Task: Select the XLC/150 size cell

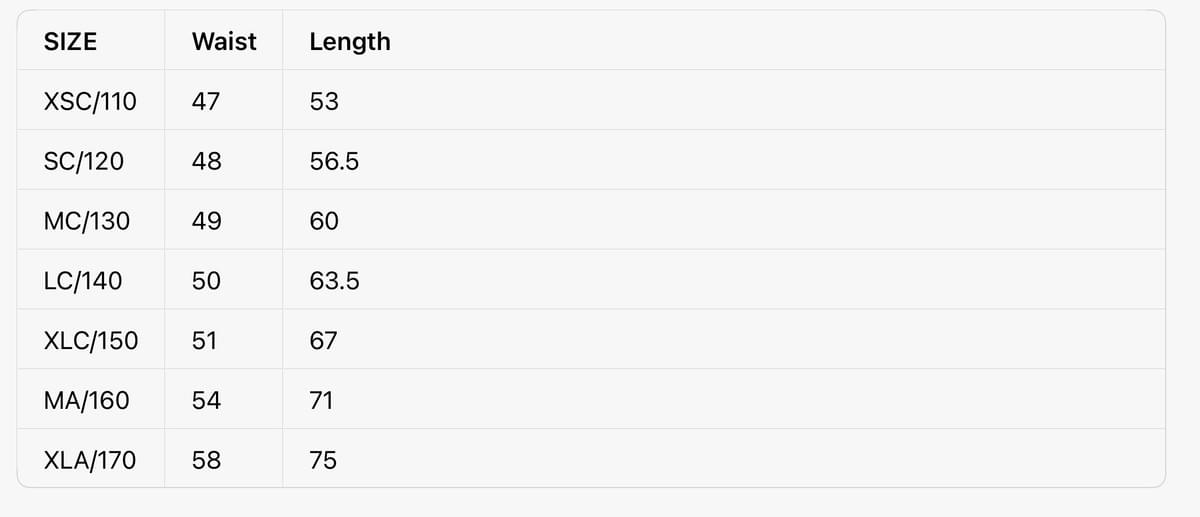Action: (92, 341)
